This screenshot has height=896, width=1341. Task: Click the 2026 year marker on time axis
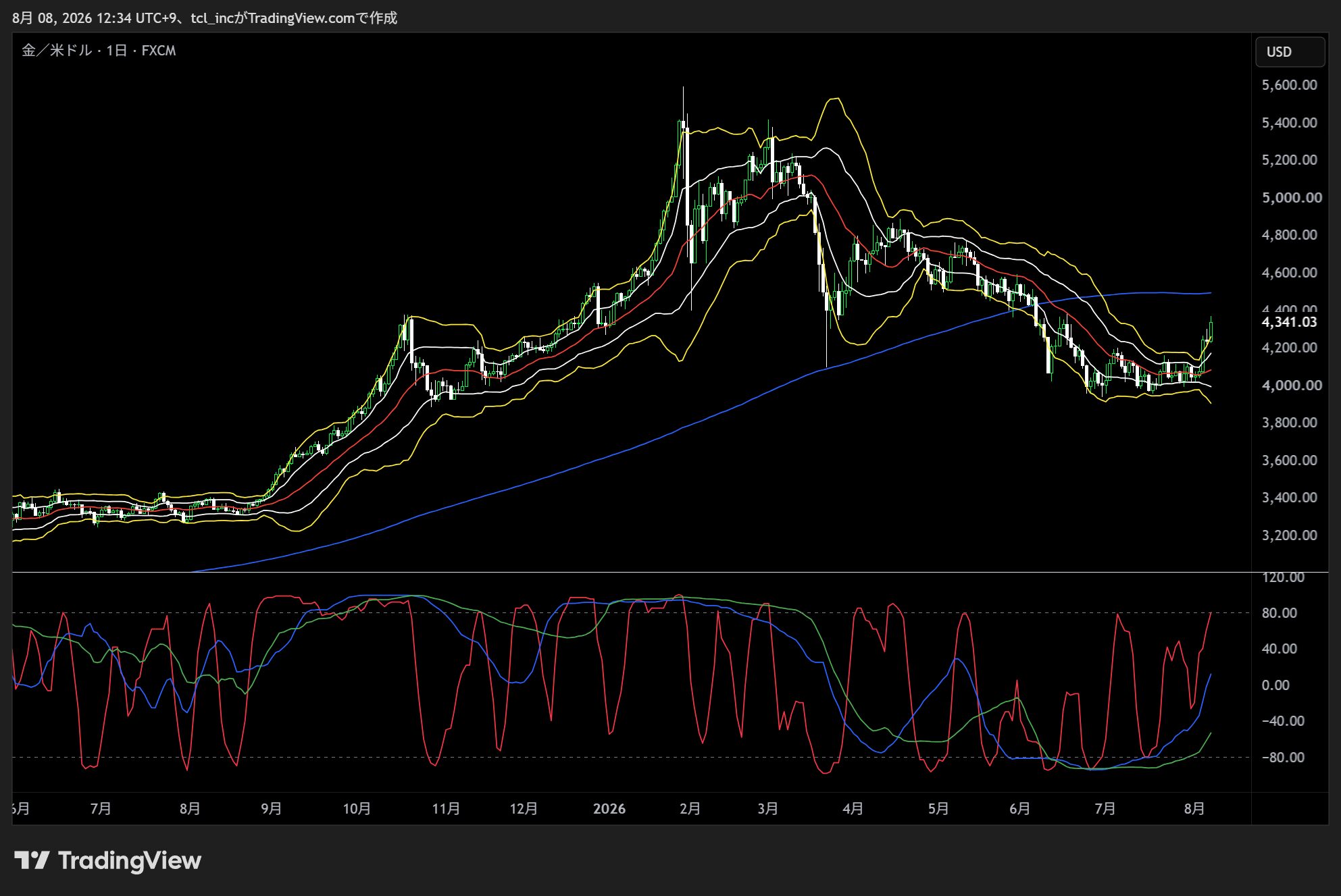pyautogui.click(x=609, y=809)
